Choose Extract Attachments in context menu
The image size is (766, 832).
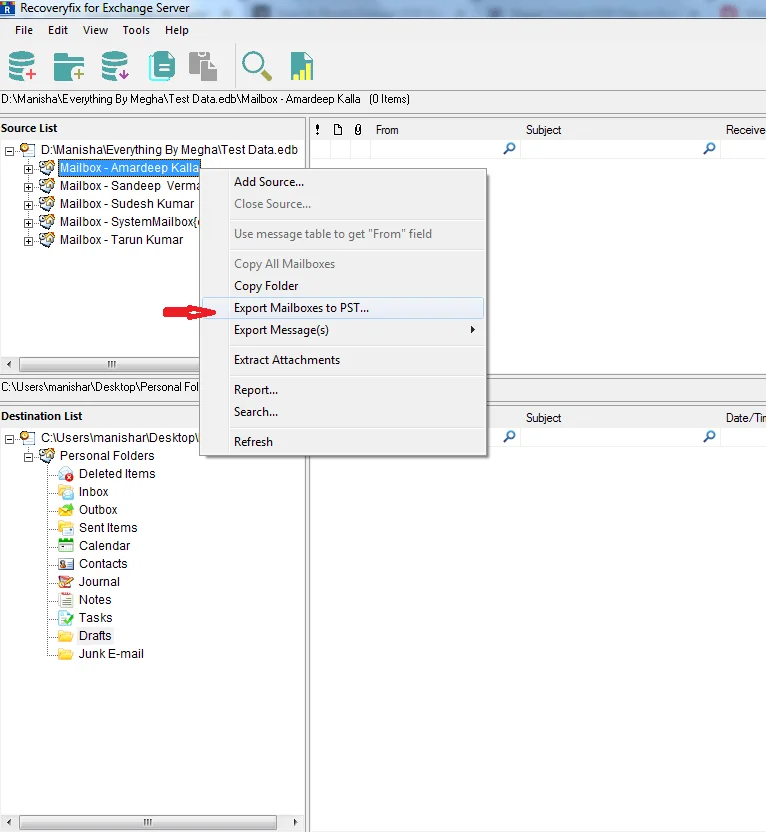coord(343,360)
